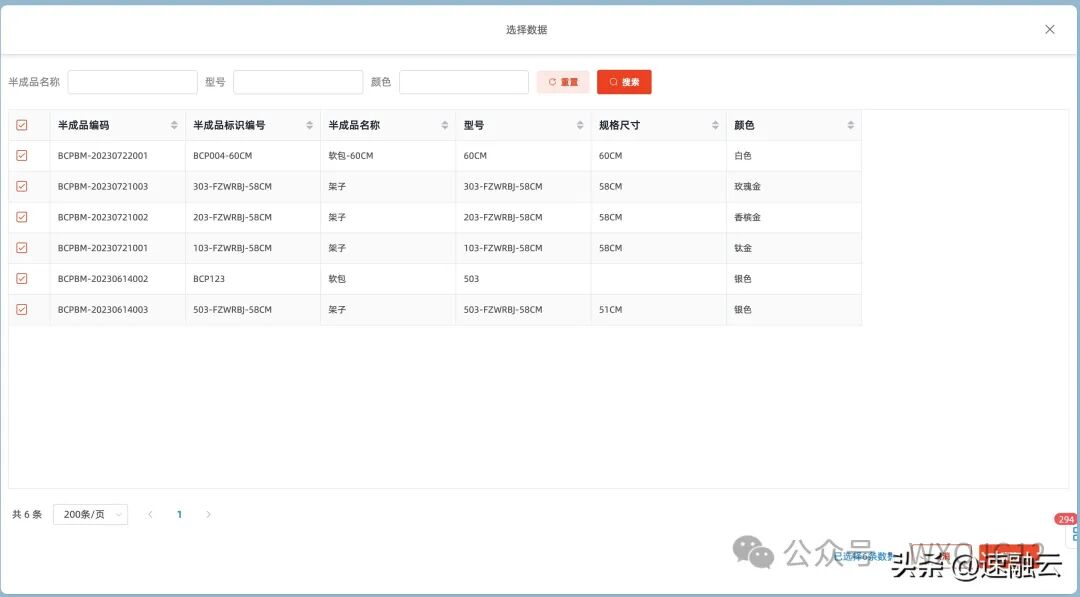Click sort arrows in 型号 table header
This screenshot has height=597, width=1080.
(x=580, y=125)
